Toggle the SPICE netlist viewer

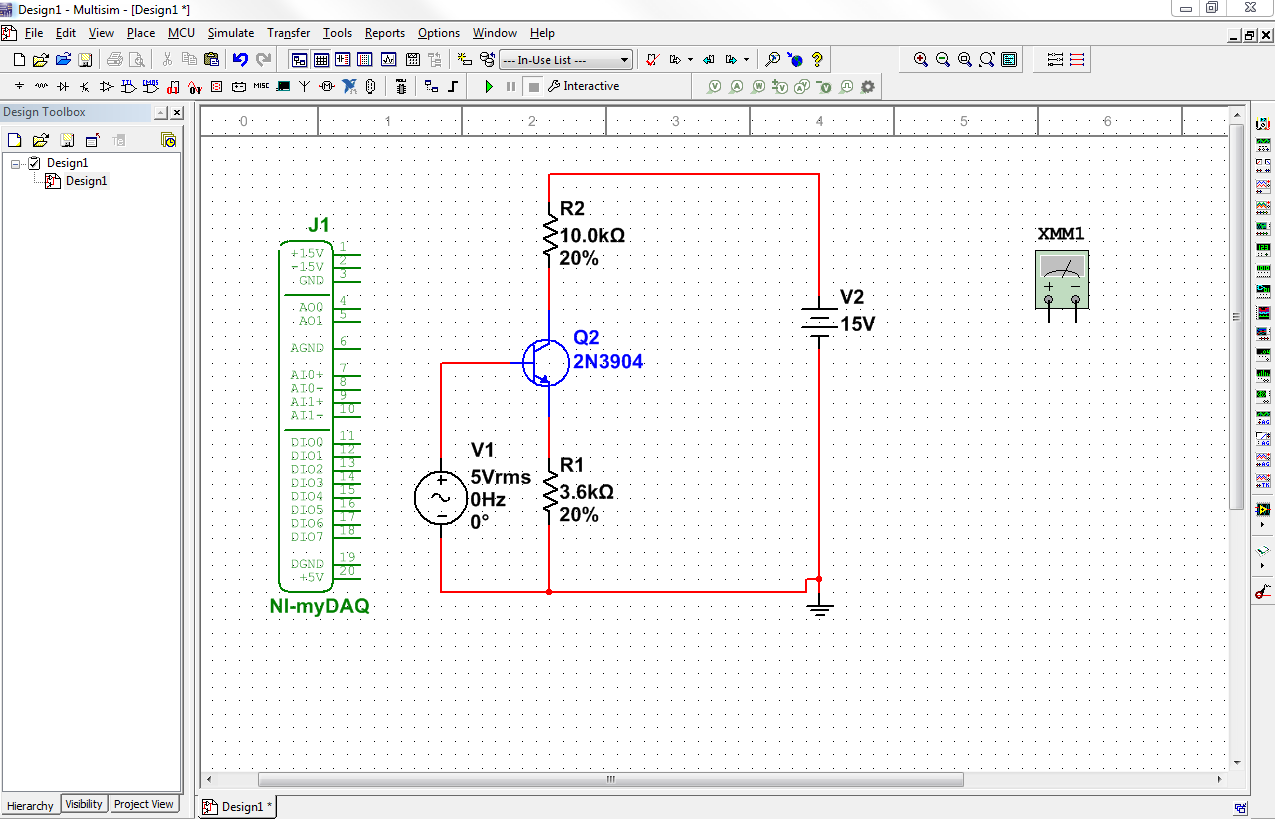pyautogui.click(x=342, y=60)
